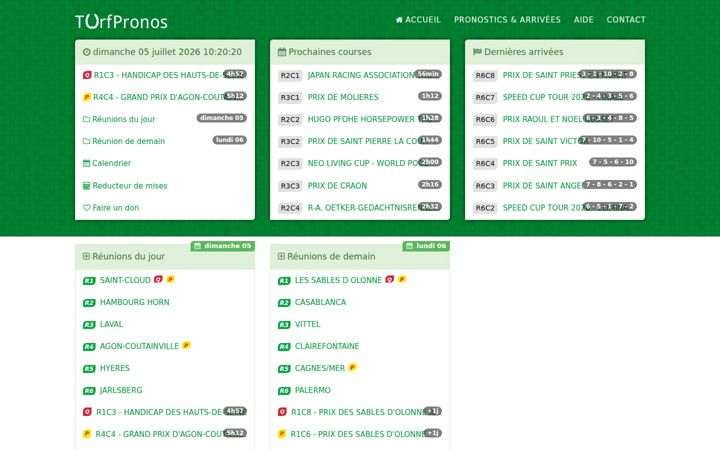The height and width of the screenshot is (450, 720).
Task: Click the 1h12 time badge
Action: click(430, 96)
